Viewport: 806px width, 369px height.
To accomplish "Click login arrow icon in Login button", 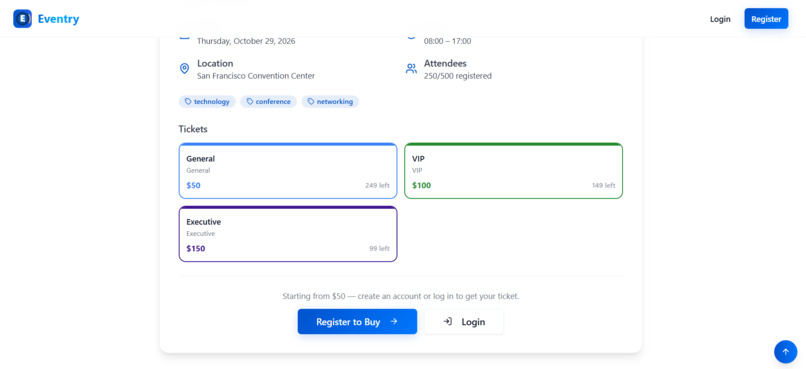I will pyautogui.click(x=448, y=322).
